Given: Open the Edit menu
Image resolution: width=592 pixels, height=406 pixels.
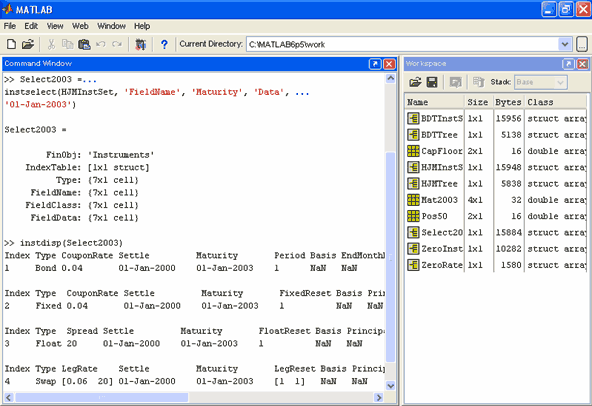Looking at the screenshot, I should tap(31, 26).
